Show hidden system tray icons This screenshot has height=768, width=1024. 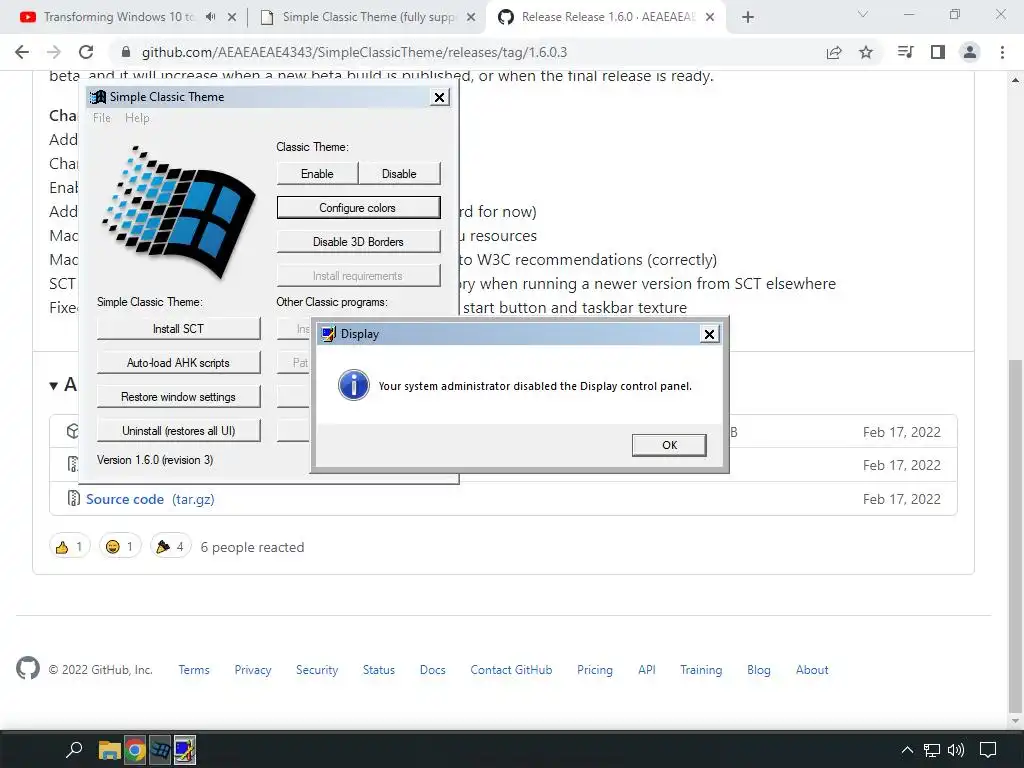[907, 750]
